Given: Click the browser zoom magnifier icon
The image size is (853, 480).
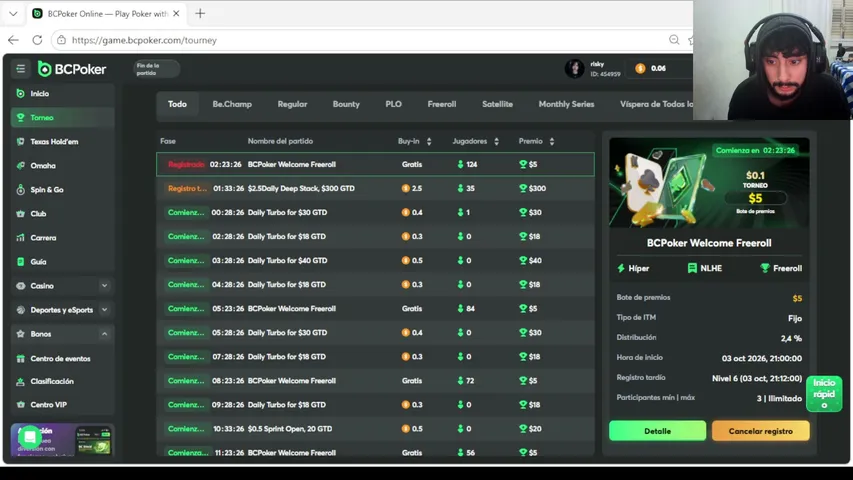Looking at the screenshot, I should tap(674, 40).
